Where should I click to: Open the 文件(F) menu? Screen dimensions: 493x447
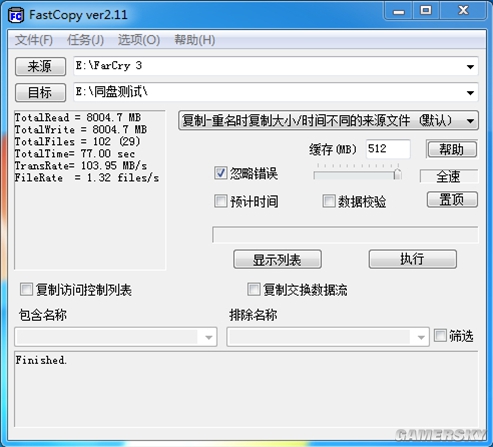34,40
